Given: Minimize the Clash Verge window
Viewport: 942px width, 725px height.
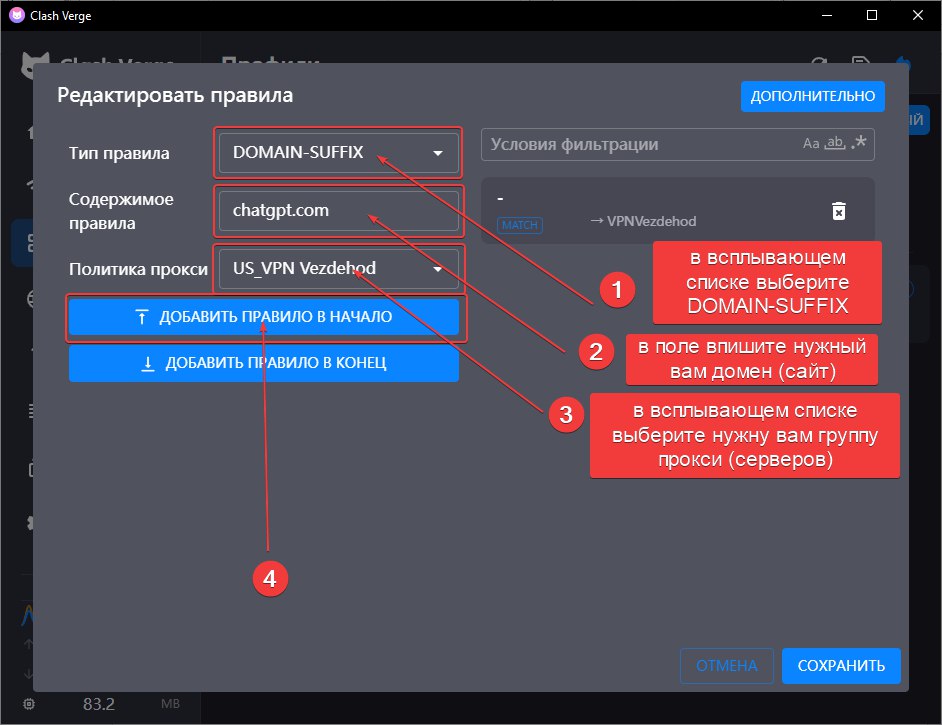Looking at the screenshot, I should 827,15.
